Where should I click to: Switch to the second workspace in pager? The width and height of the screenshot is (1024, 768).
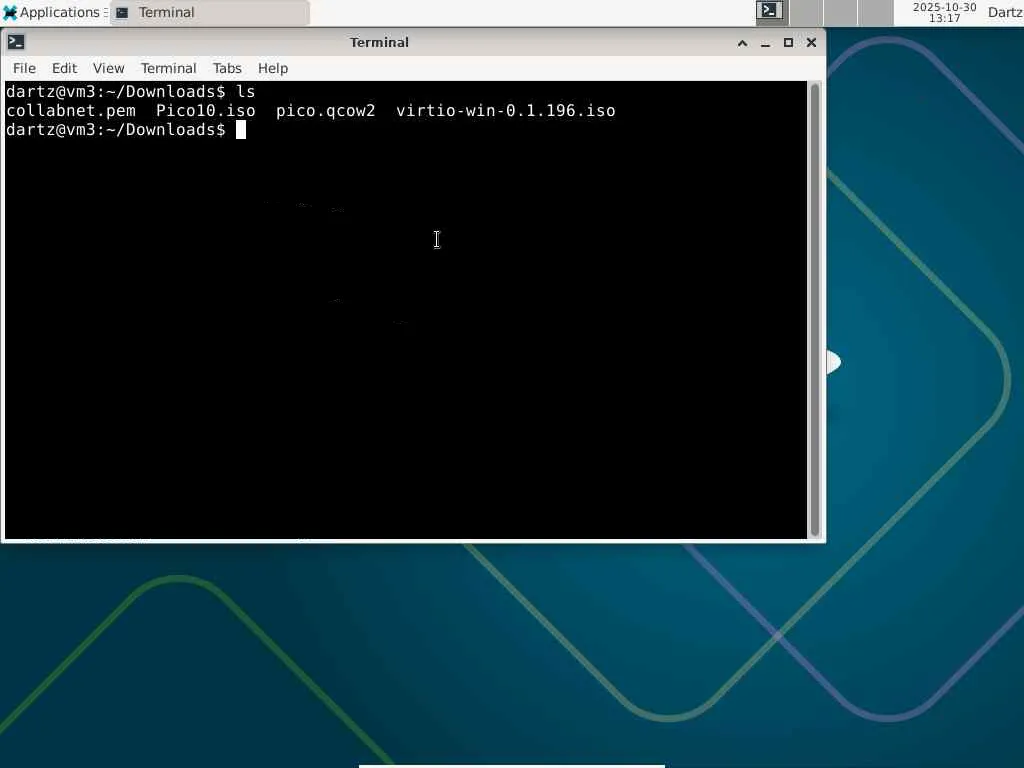click(807, 12)
